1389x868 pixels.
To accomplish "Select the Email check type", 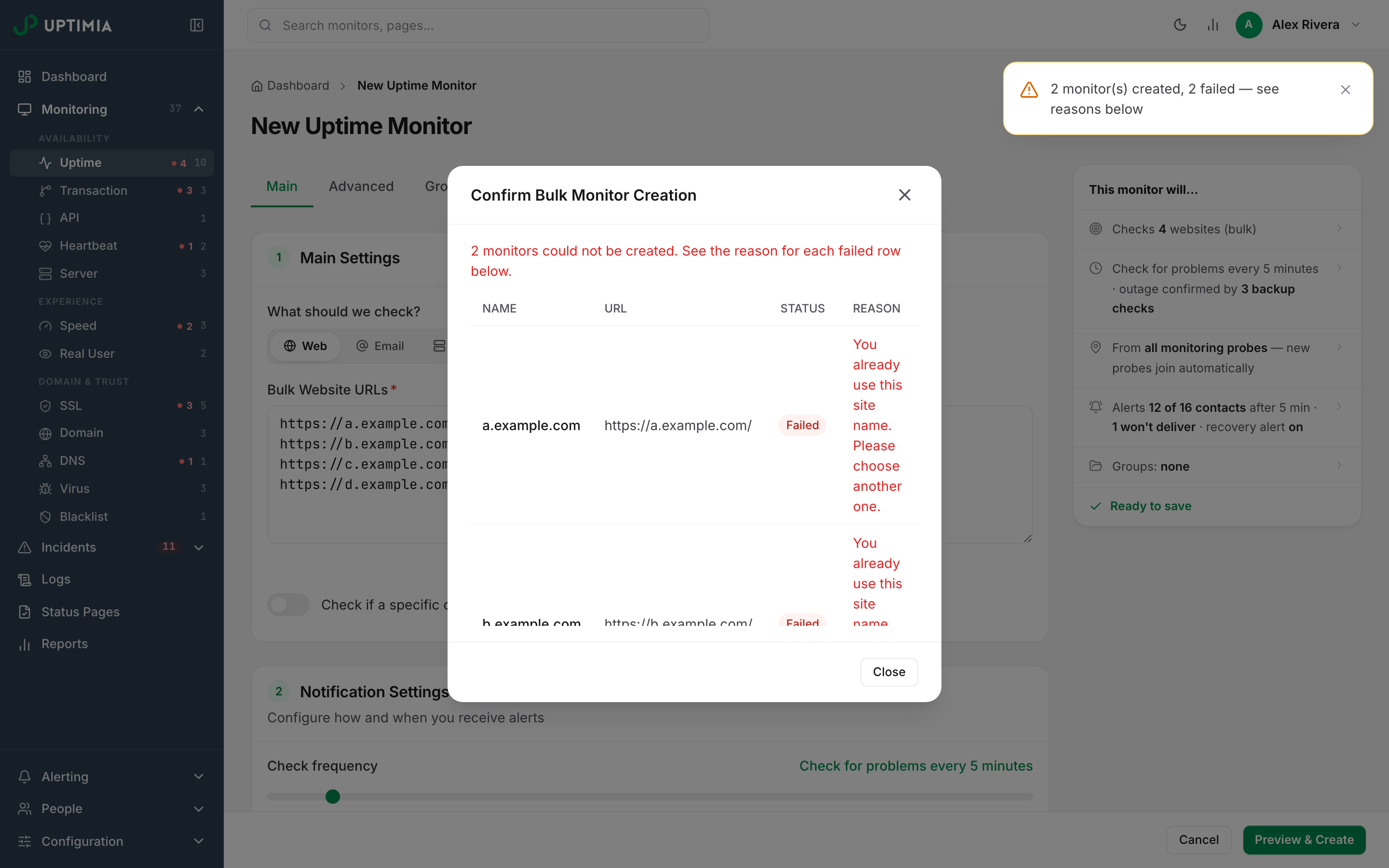I will 380,346.
